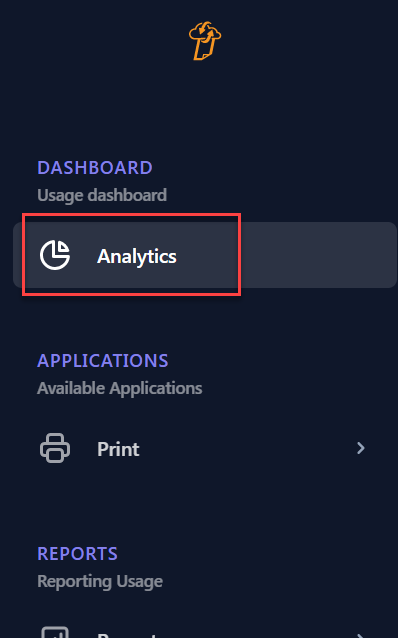The height and width of the screenshot is (638, 398).
Task: Click the DASHBOARD section heading
Action: 95,168
